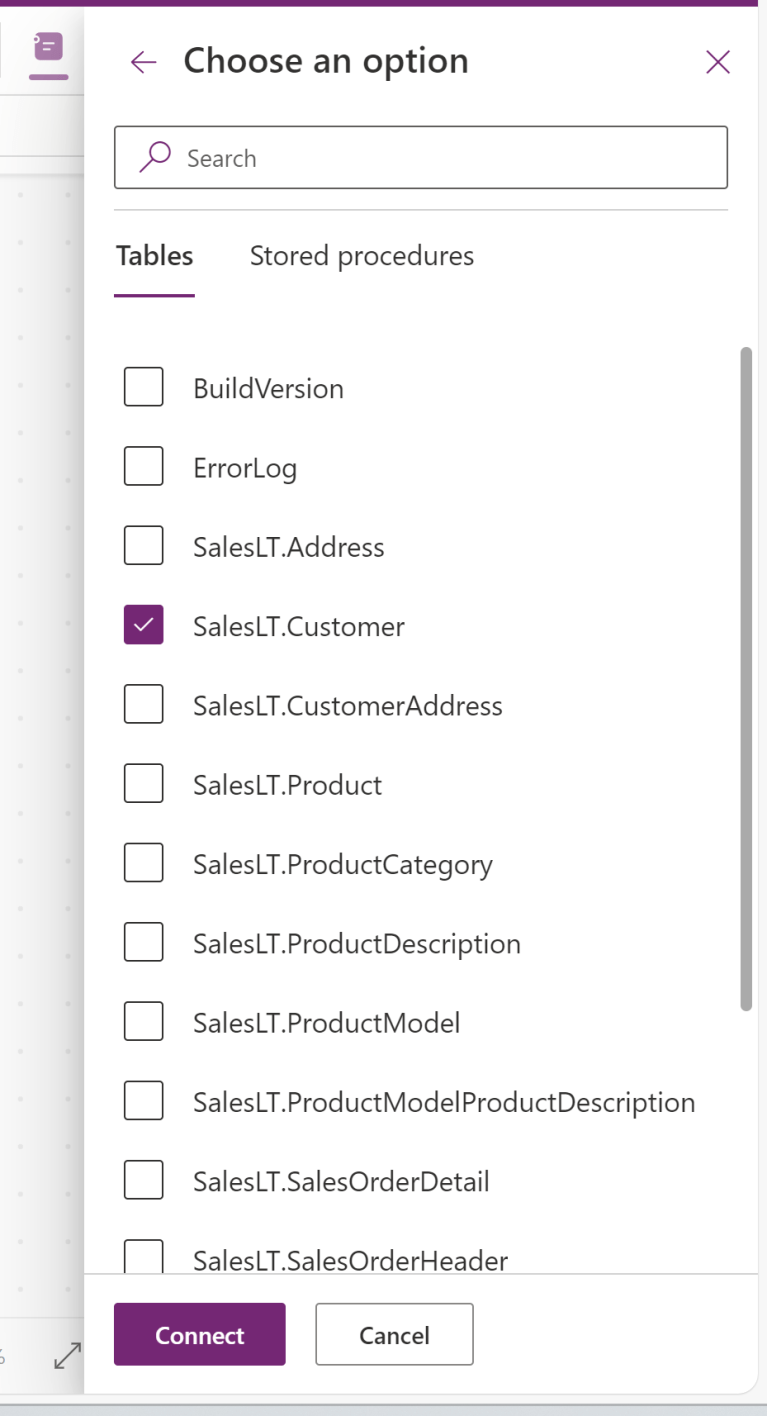Viewport: 767px width, 1416px height.
Task: Check the SalesLT.SalesOrderDetail checkbox
Action: pos(143,1180)
